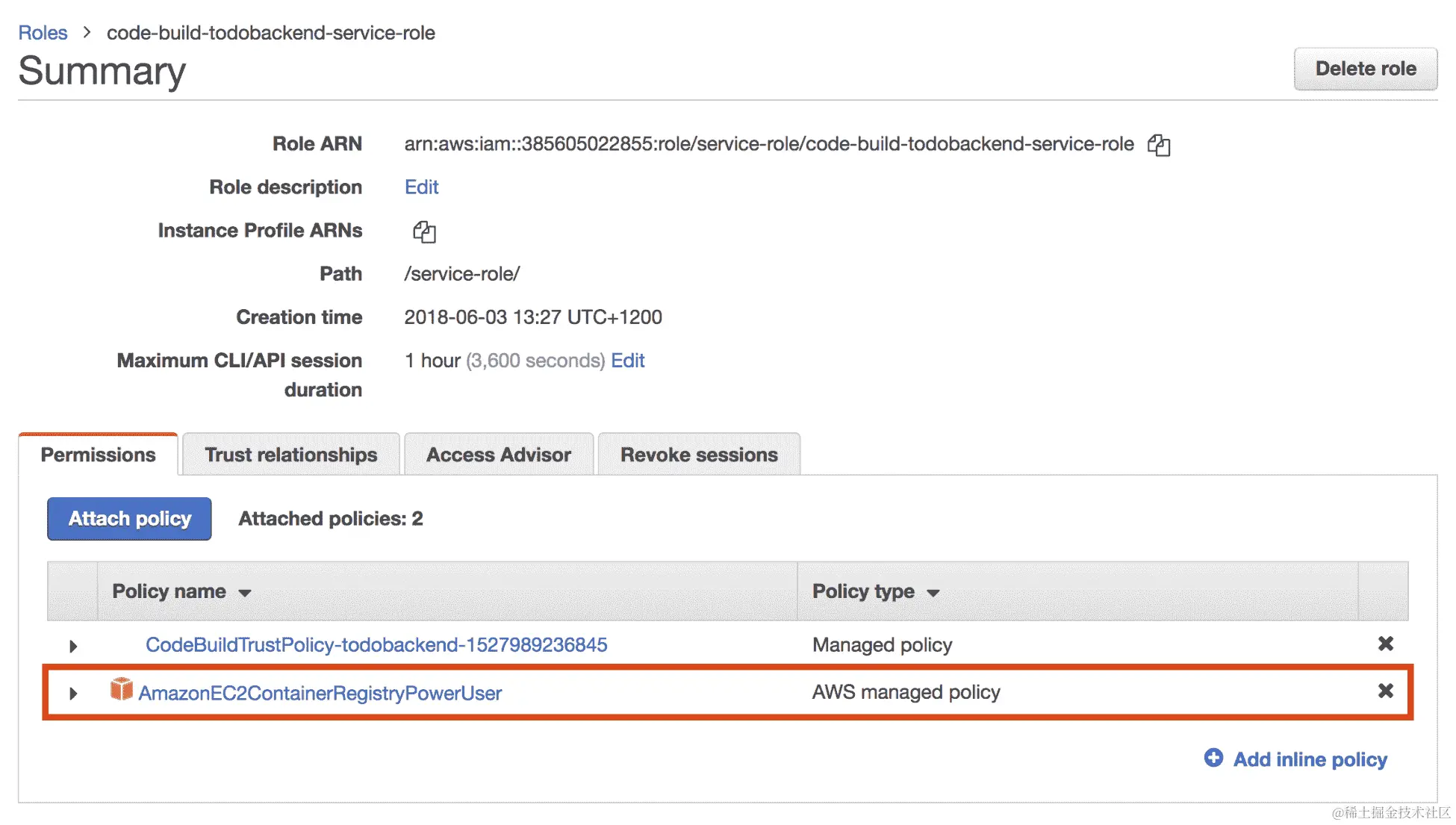Copy the Role ARN to clipboard

[x=1158, y=145]
